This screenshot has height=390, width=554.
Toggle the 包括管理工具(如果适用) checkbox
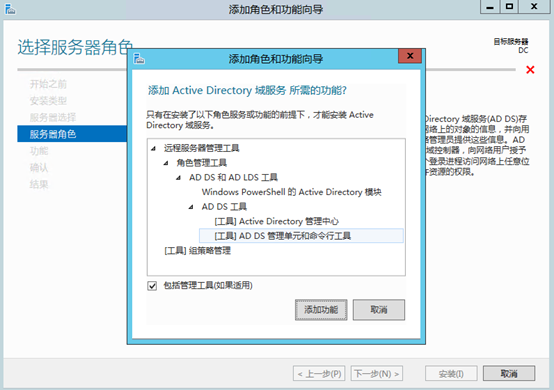(152, 286)
